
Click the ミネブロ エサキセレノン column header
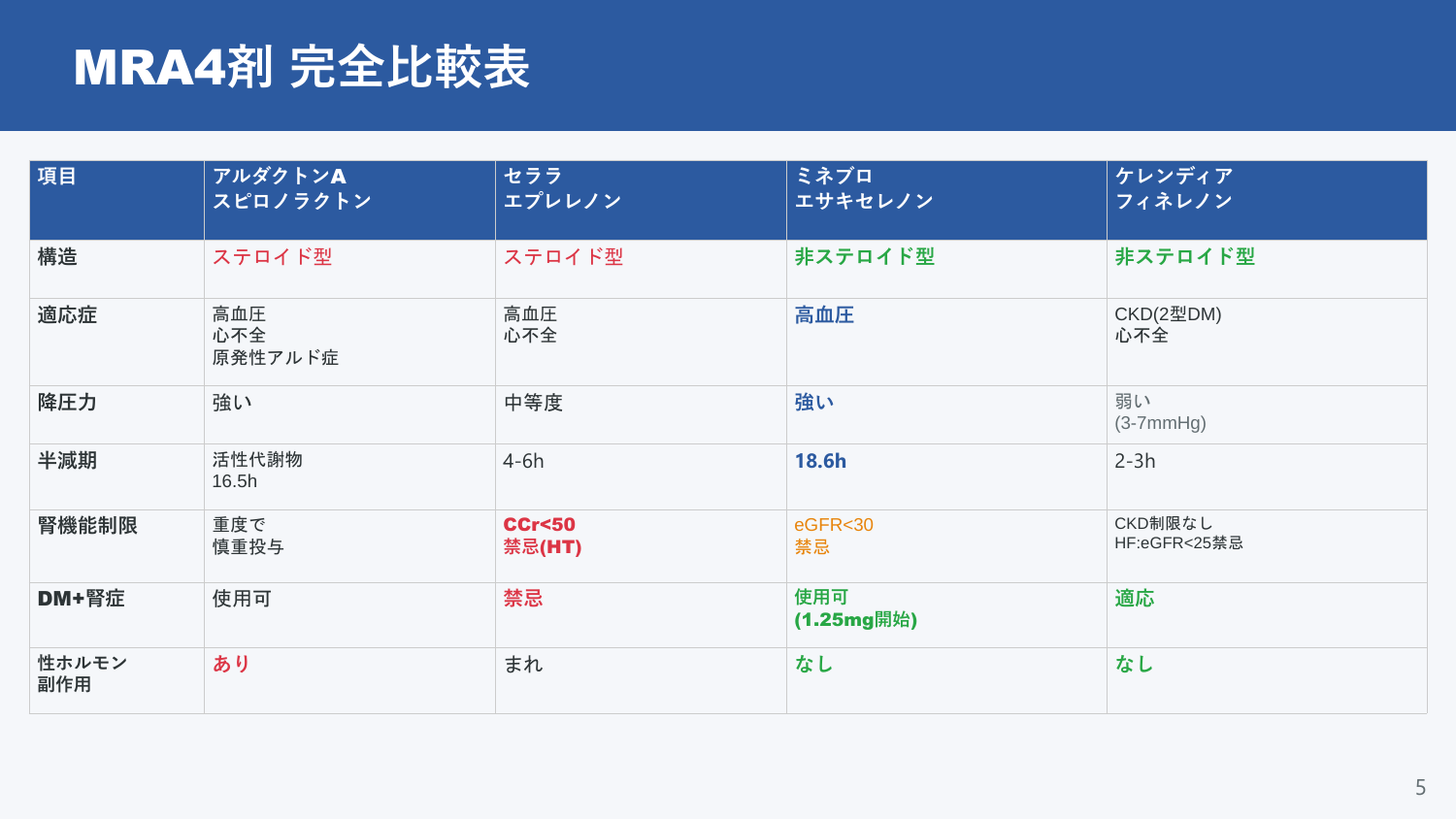pyautogui.click(x=946, y=200)
